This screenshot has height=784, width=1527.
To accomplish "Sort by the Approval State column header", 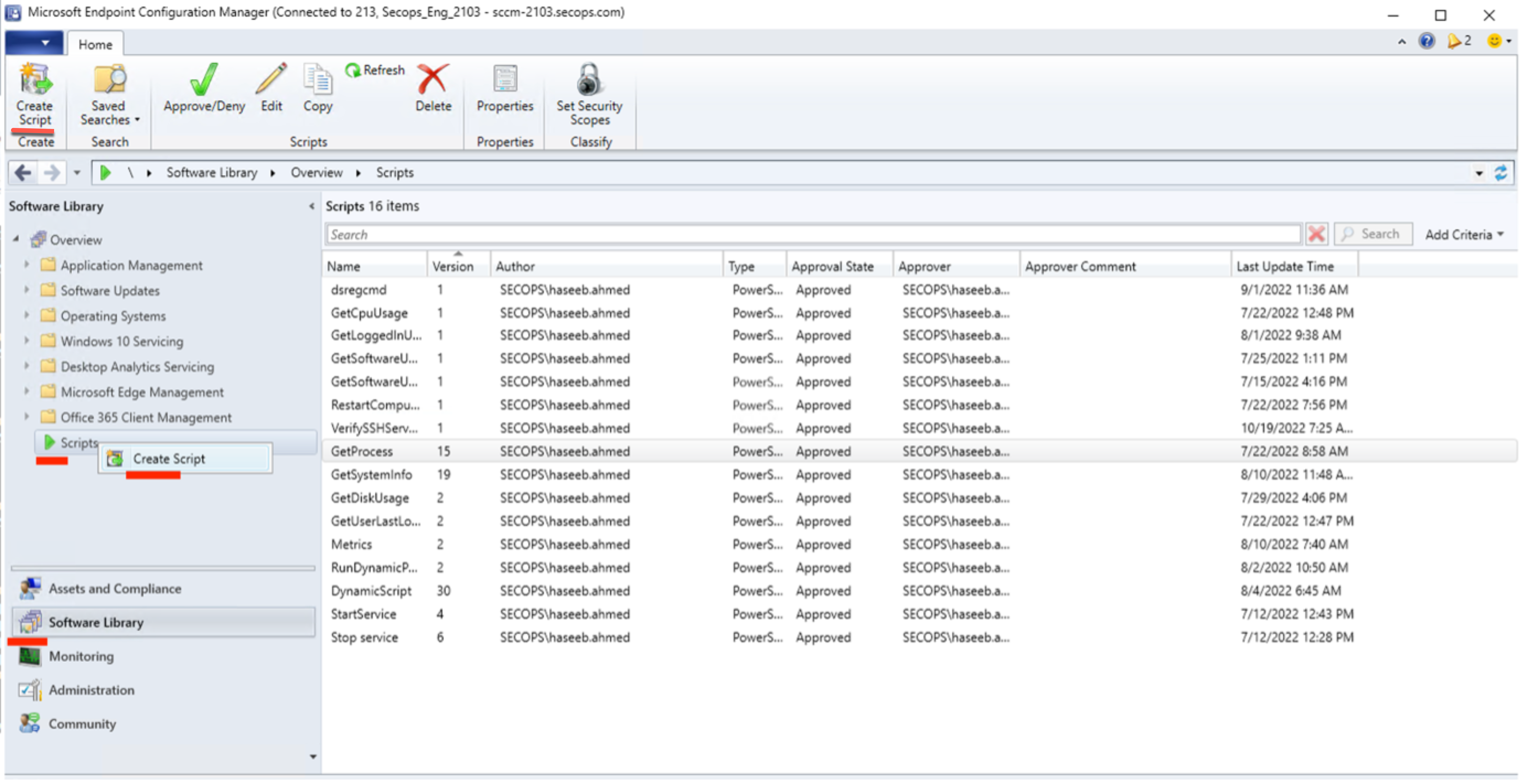I will coord(839,267).
